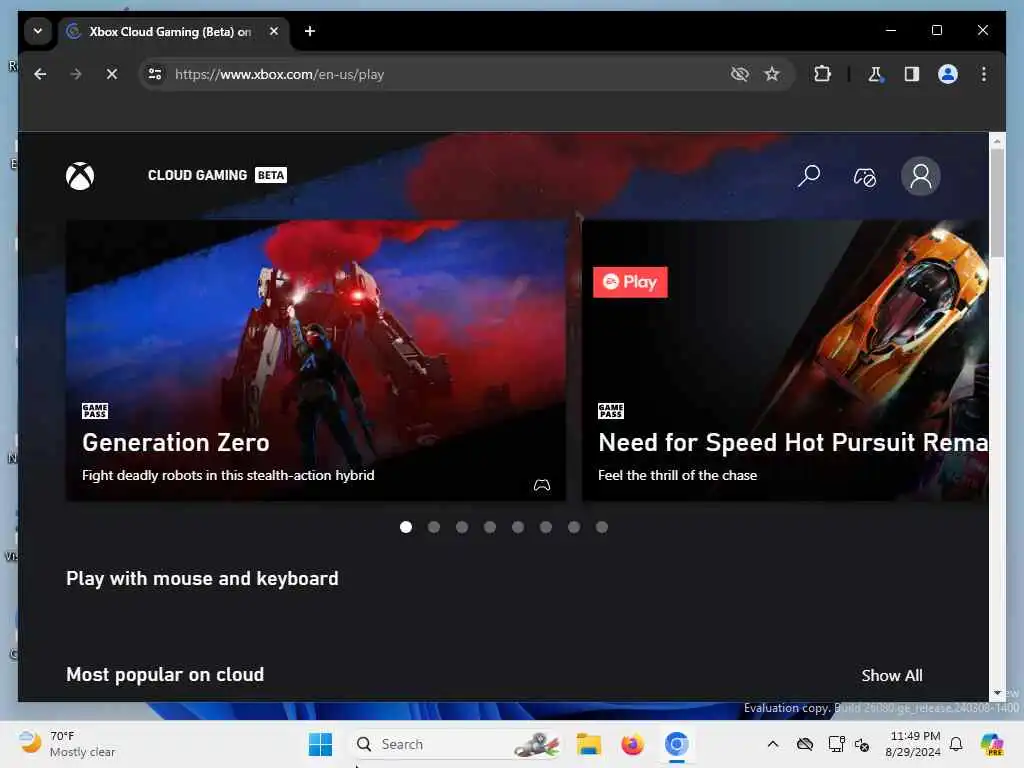Screen dimensions: 1024x768
Task: Click the controller icon on Generation Zero
Action: (541, 485)
